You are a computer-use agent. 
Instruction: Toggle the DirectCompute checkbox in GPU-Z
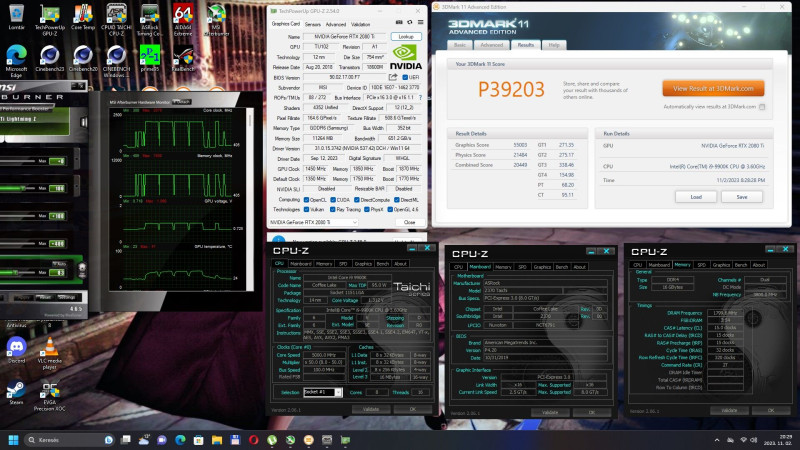pyautogui.click(x=357, y=200)
